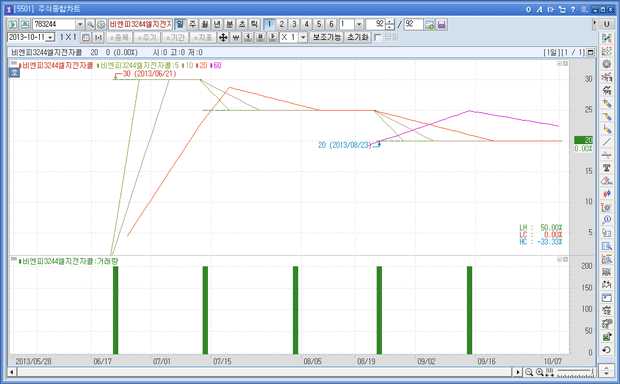Switch to the 주 weekly period toggle

(x=193, y=25)
